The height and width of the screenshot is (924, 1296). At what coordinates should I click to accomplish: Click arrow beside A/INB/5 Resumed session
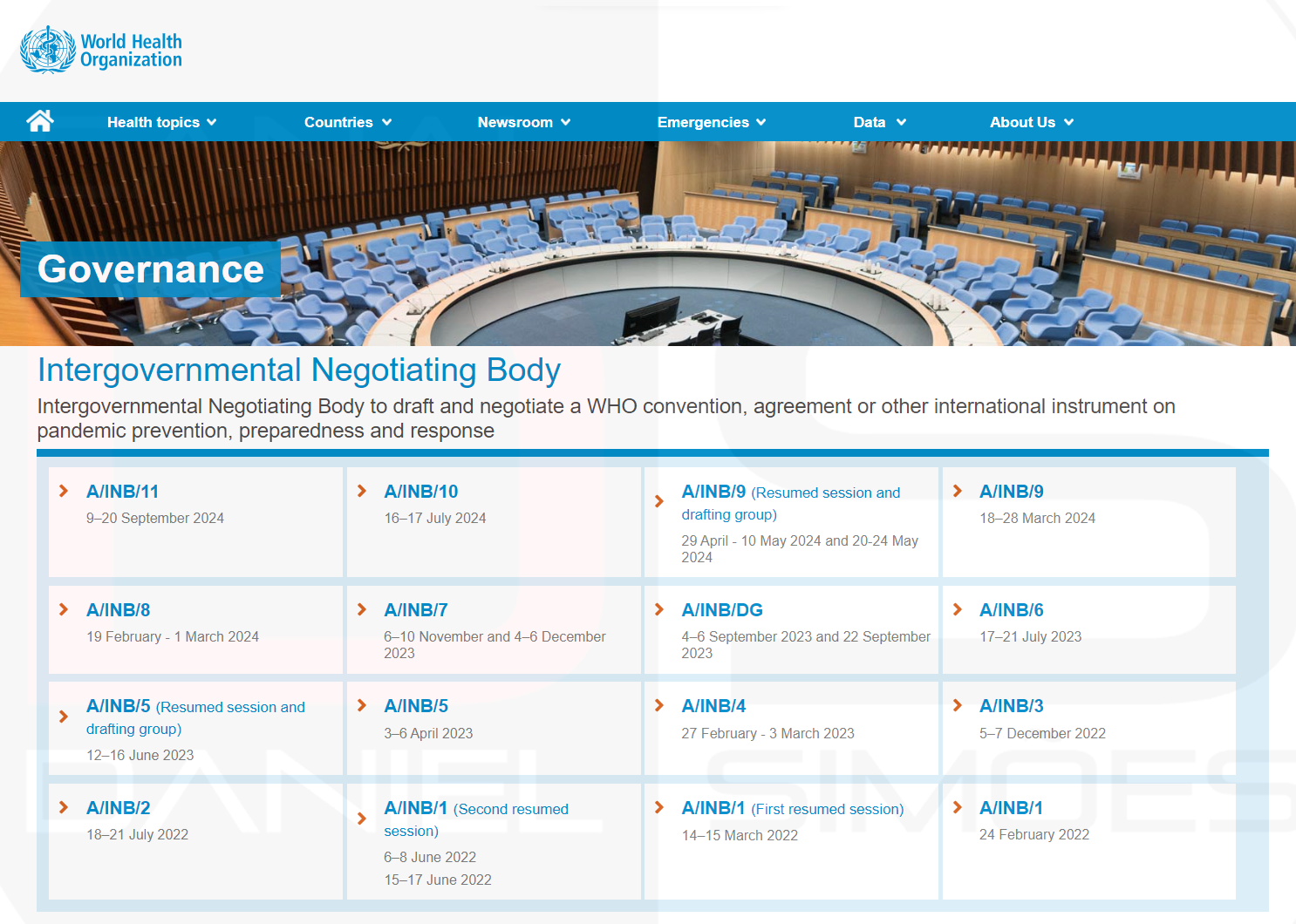pyautogui.click(x=64, y=717)
